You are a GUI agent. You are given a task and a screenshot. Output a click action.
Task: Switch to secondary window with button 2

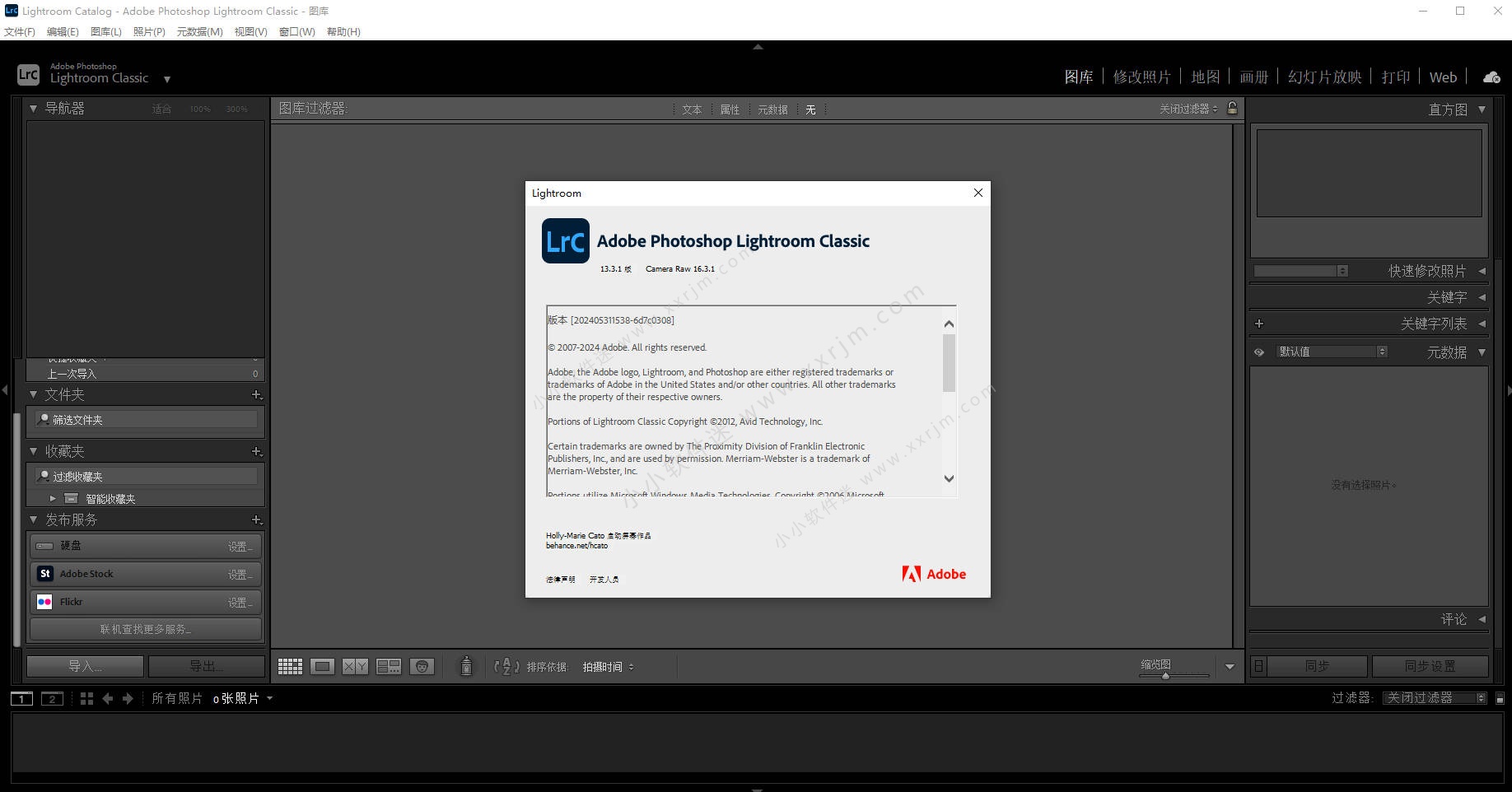click(52, 698)
